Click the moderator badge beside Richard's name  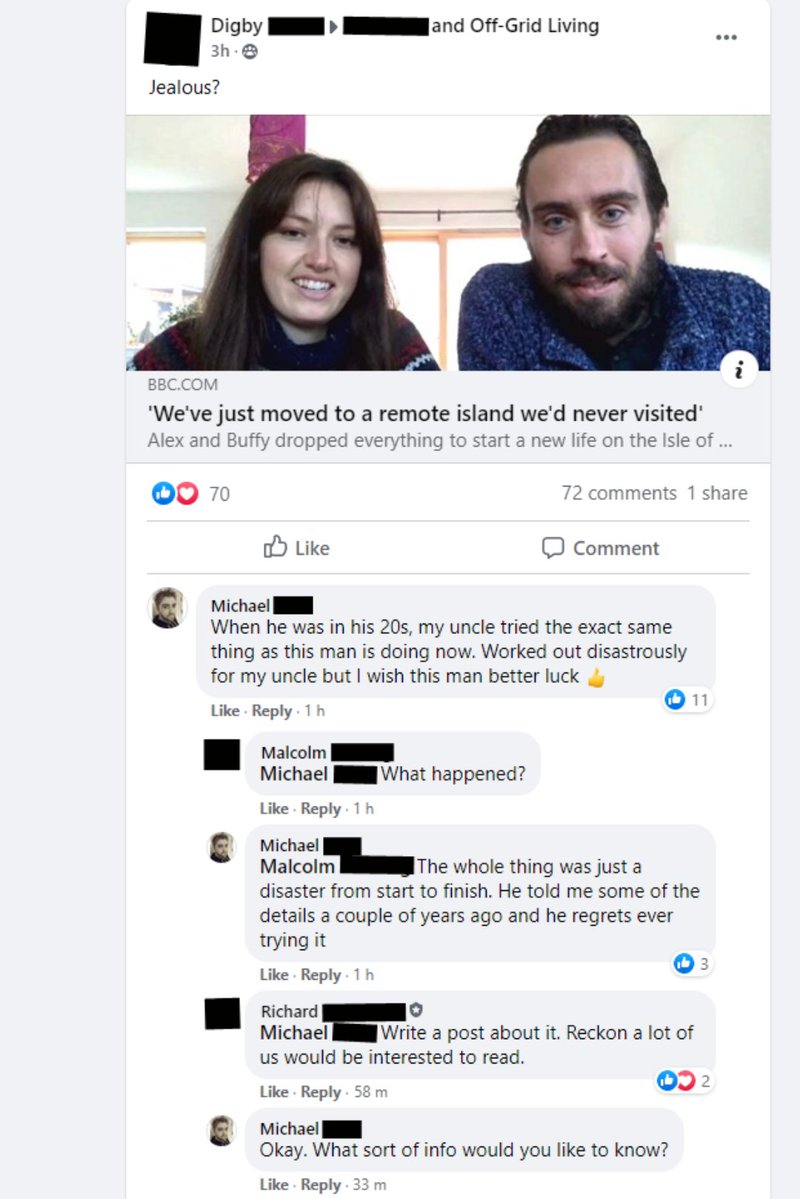(416, 1010)
